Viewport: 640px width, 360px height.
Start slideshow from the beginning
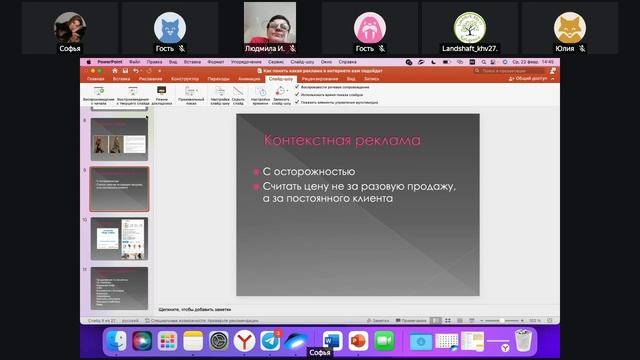[x=98, y=96]
